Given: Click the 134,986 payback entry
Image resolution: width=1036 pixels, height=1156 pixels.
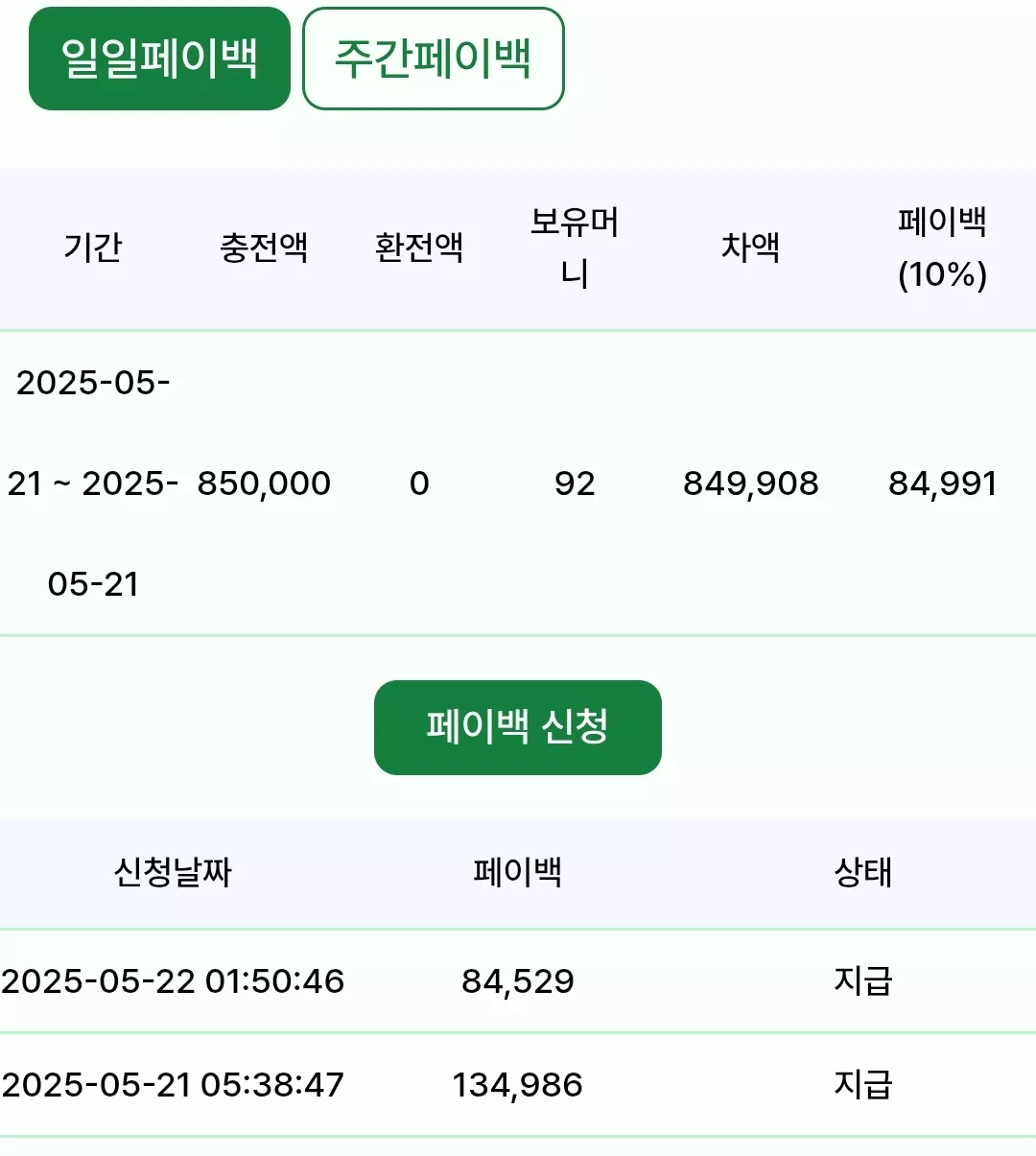Looking at the screenshot, I should 518,1085.
